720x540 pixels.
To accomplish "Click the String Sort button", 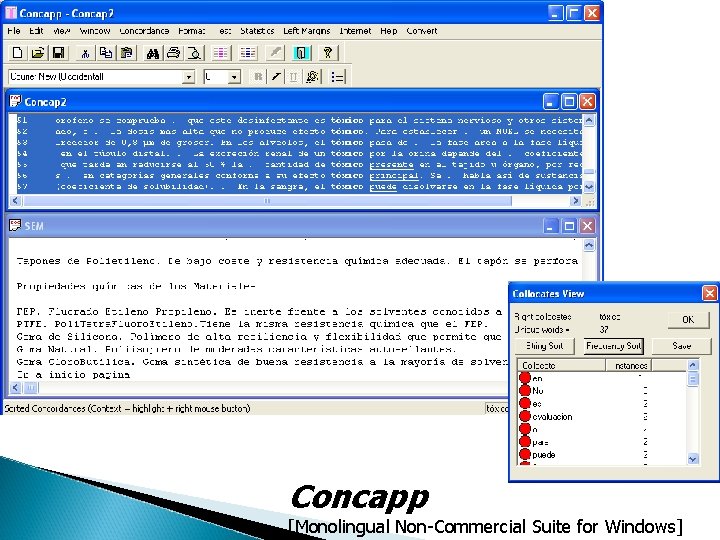I will pos(545,346).
